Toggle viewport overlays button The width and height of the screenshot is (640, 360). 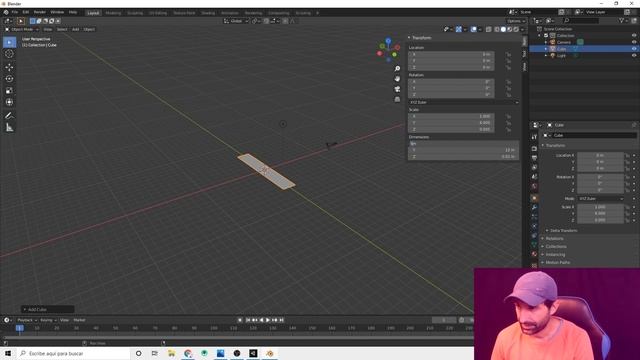pos(473,29)
